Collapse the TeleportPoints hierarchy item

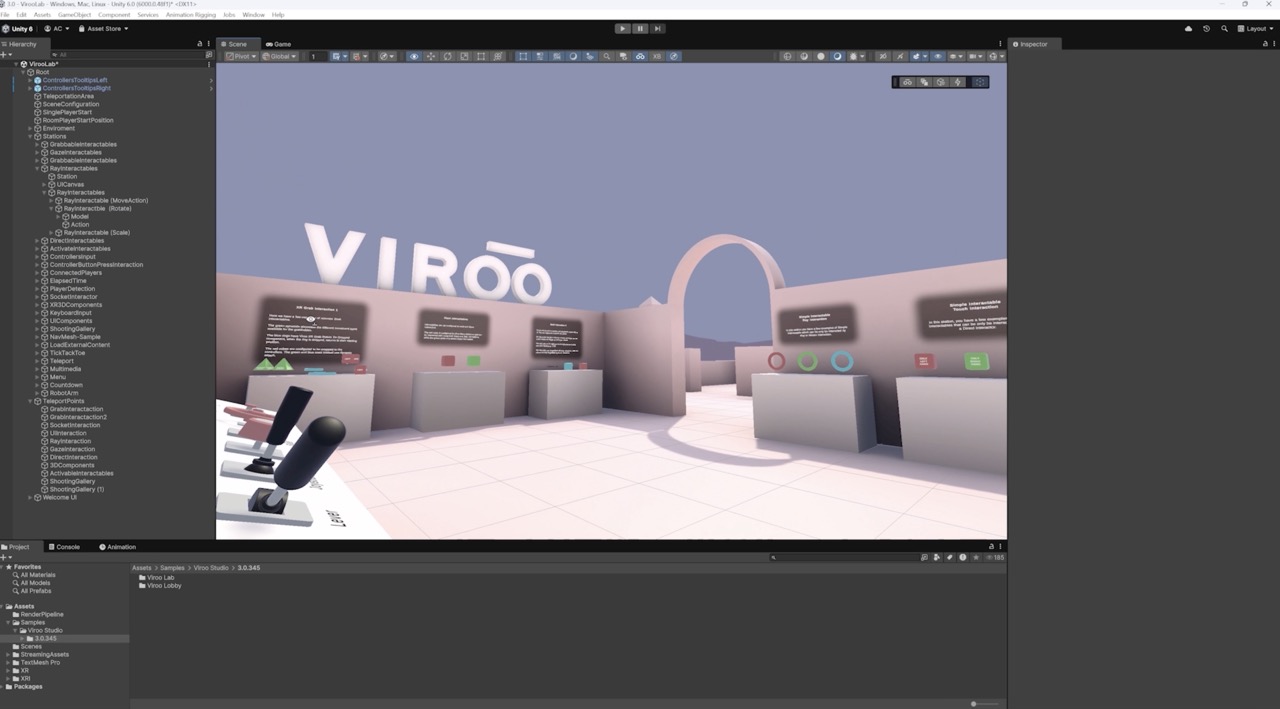30,401
